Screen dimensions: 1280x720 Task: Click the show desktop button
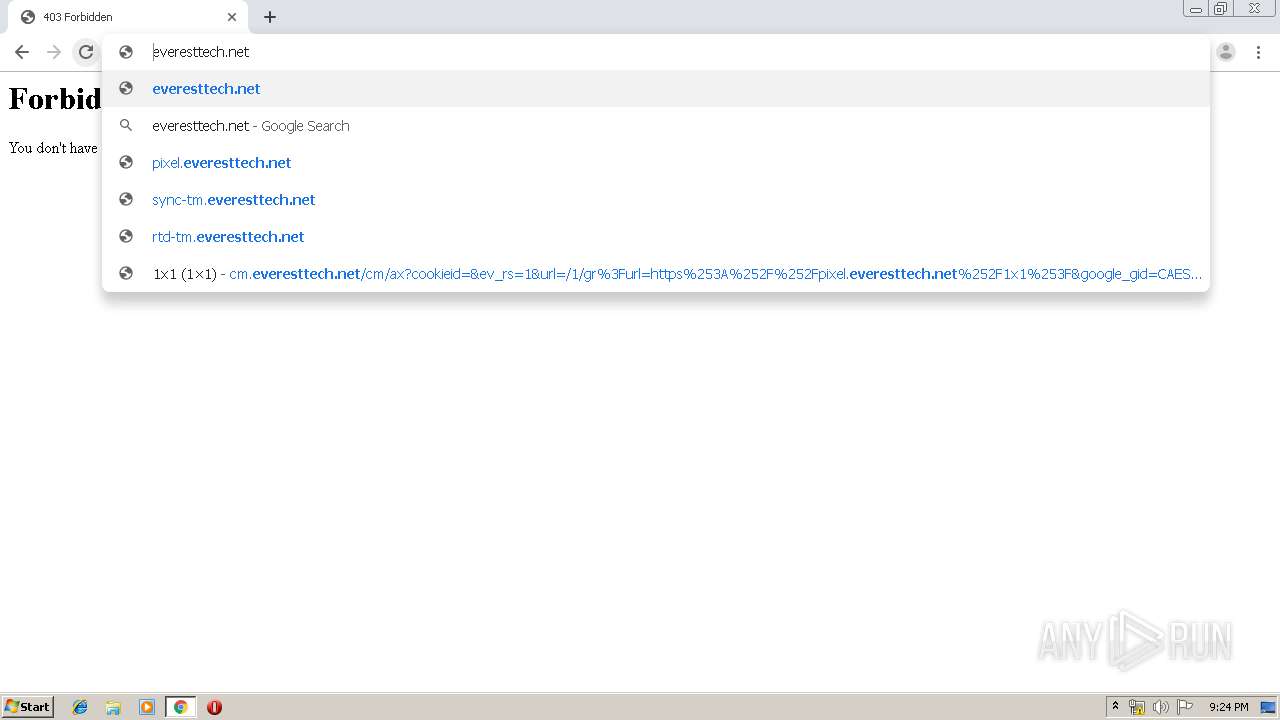(1268, 707)
